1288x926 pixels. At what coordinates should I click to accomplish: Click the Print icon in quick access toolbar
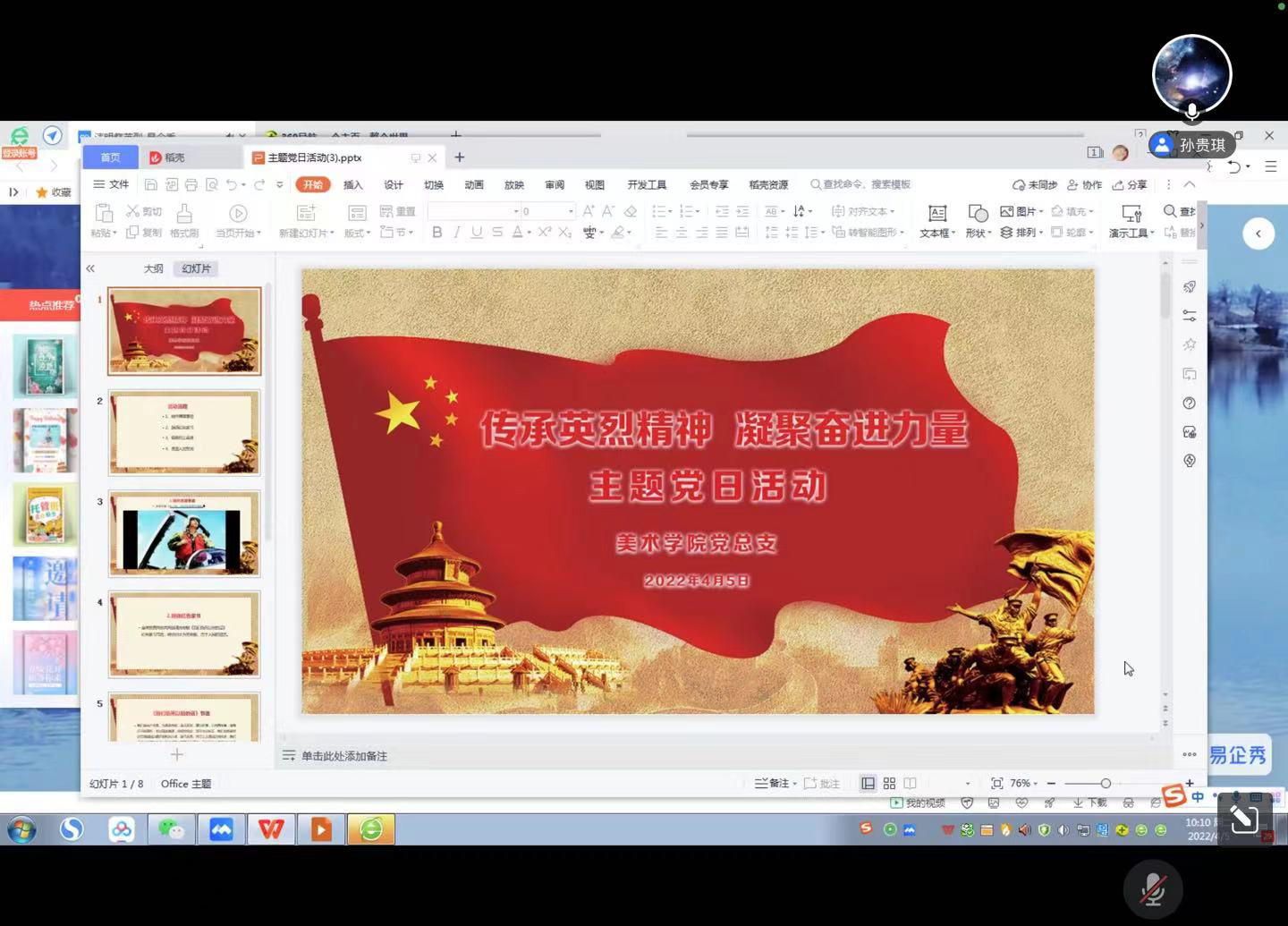point(191,184)
